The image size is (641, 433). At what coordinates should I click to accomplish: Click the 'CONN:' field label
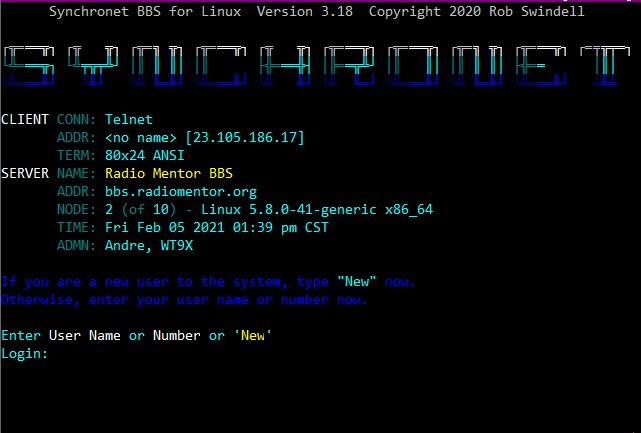(x=76, y=119)
